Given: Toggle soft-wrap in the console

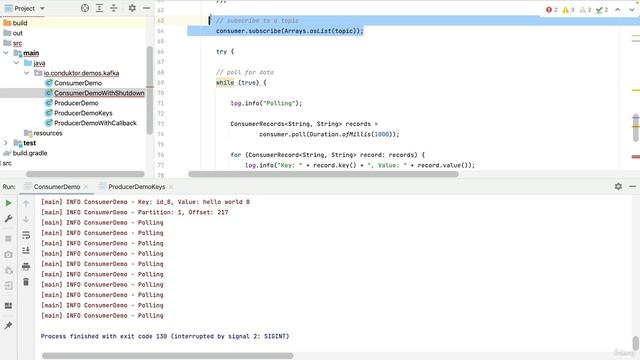Looking at the screenshot, I should [26, 235].
